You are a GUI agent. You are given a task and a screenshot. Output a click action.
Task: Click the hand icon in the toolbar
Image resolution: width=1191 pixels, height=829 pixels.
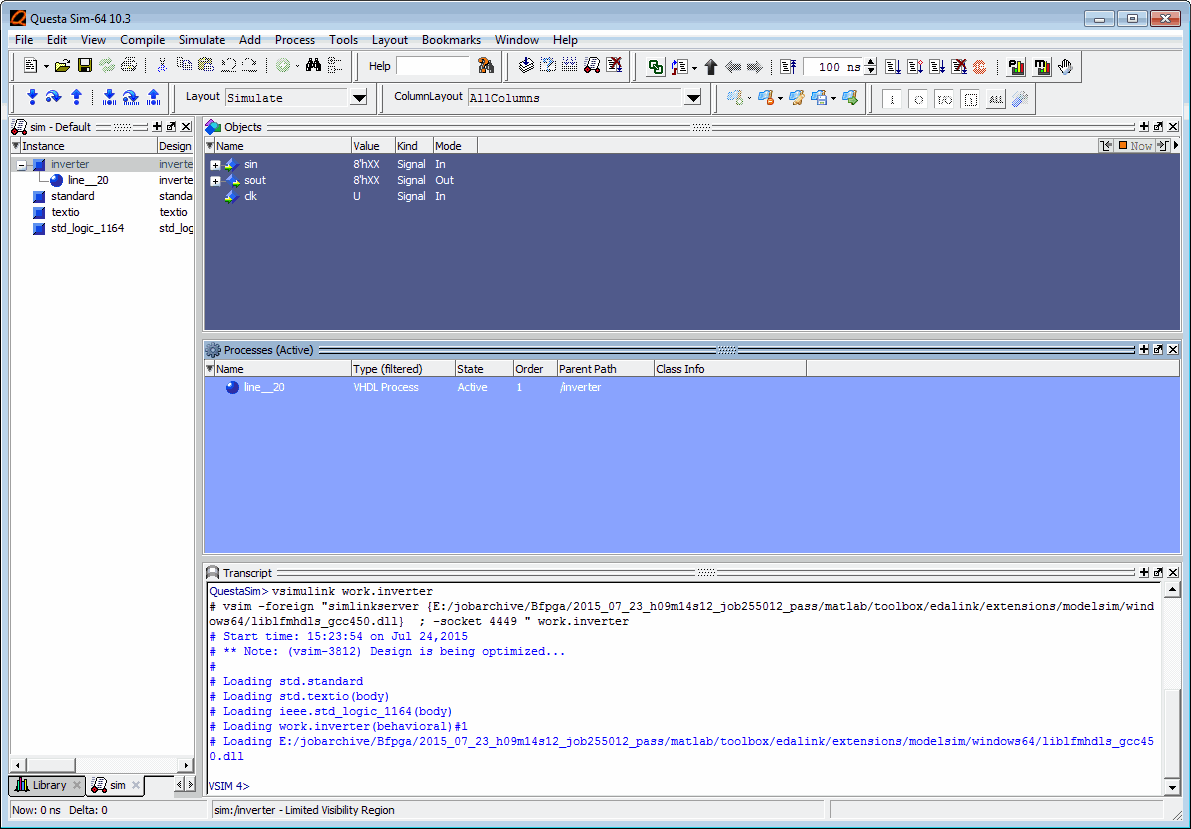click(1065, 67)
